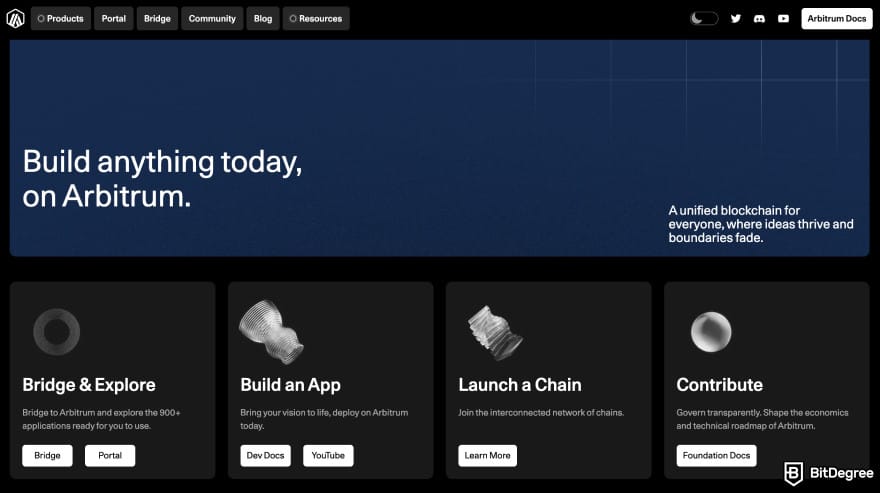This screenshot has height=493, width=880.
Task: Click the "Govern transparently" description text
Action: tap(762, 419)
